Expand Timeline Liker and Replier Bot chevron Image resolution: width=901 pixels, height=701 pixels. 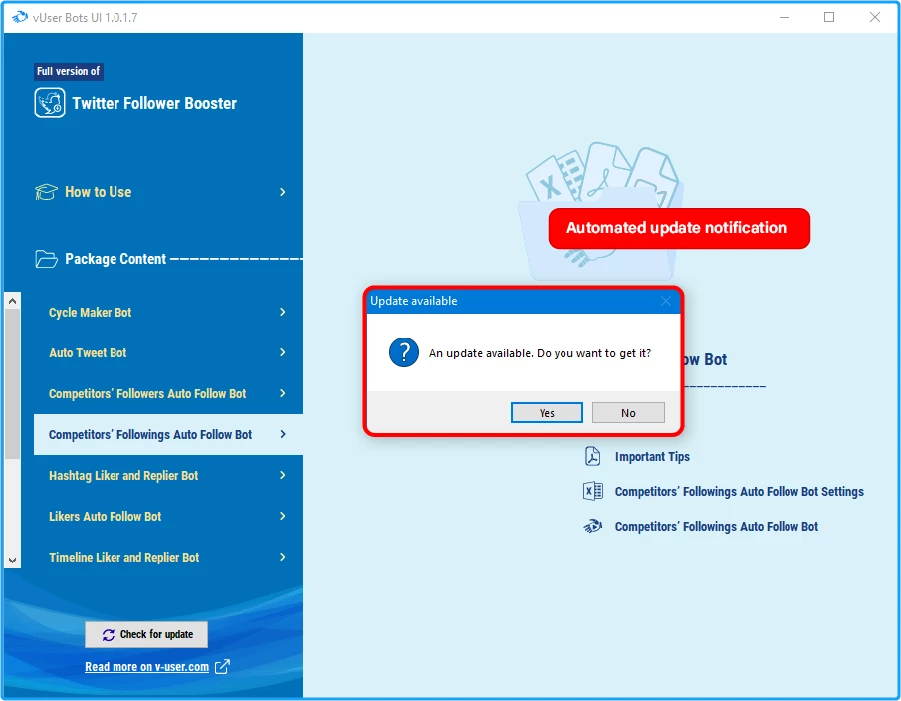coord(282,557)
